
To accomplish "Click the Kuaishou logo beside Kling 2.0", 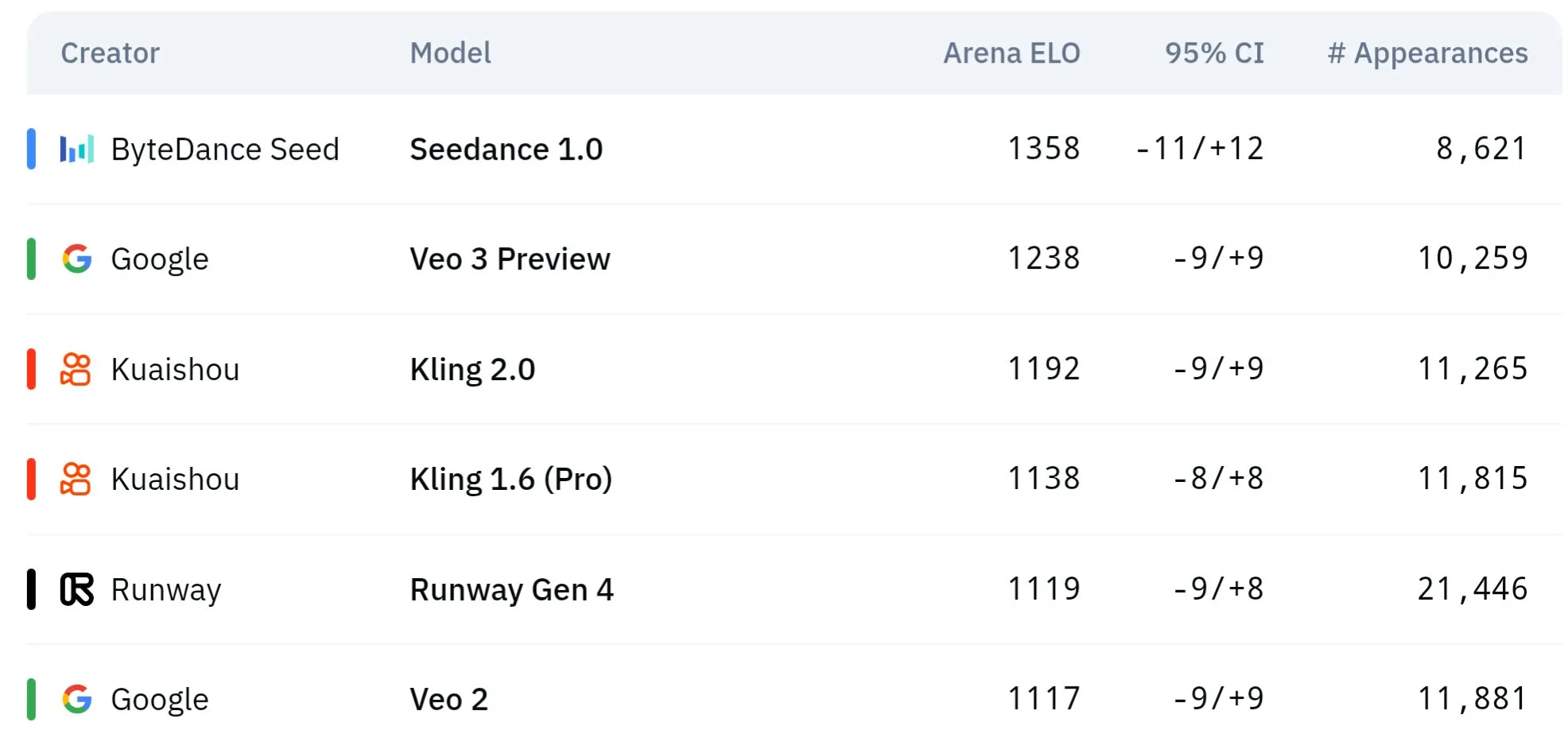I will click(x=76, y=369).
